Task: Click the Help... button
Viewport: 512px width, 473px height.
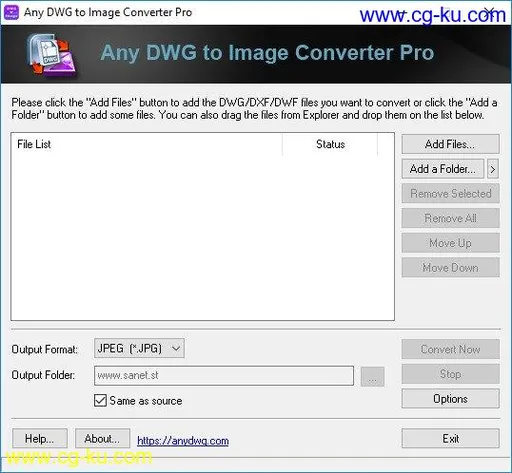Action: [x=40, y=438]
